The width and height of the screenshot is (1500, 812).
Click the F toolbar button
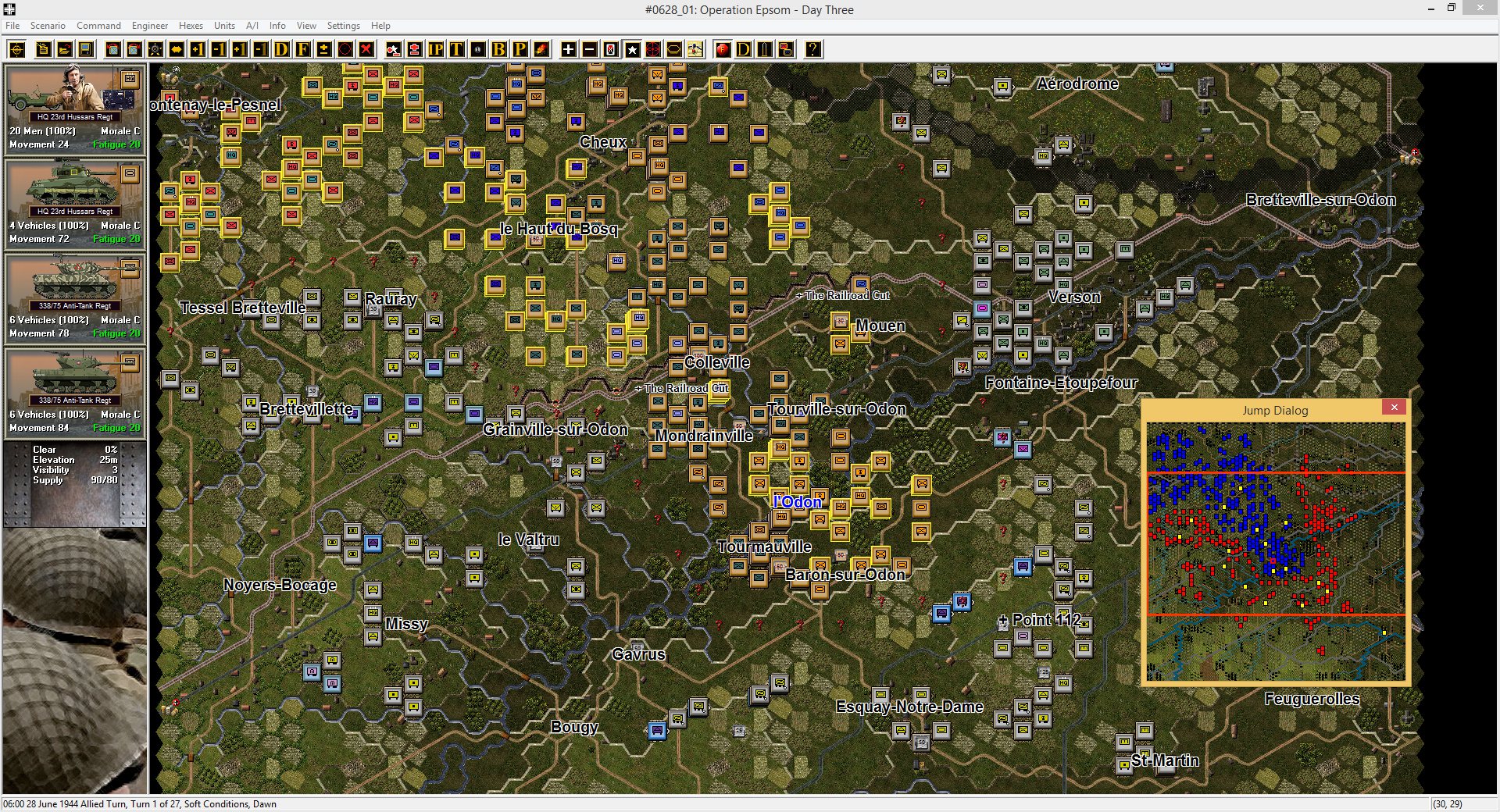(302, 50)
